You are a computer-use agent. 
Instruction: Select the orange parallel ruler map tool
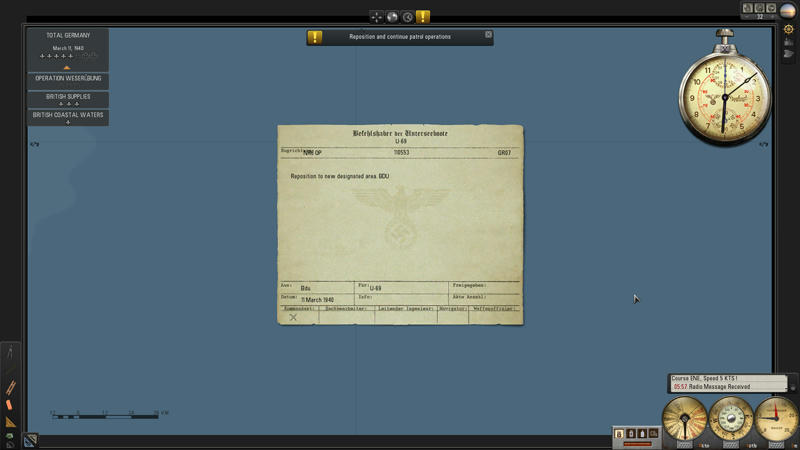10,387
